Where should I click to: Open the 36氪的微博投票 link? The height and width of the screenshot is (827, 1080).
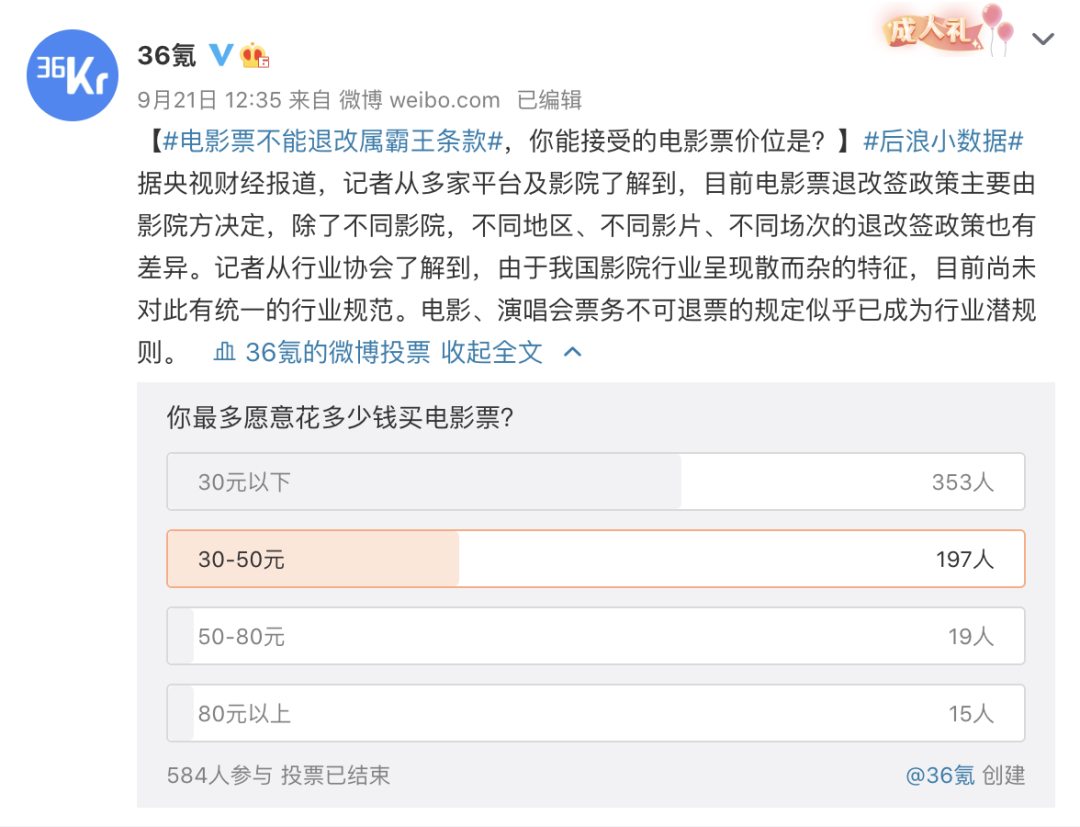[x=337, y=352]
